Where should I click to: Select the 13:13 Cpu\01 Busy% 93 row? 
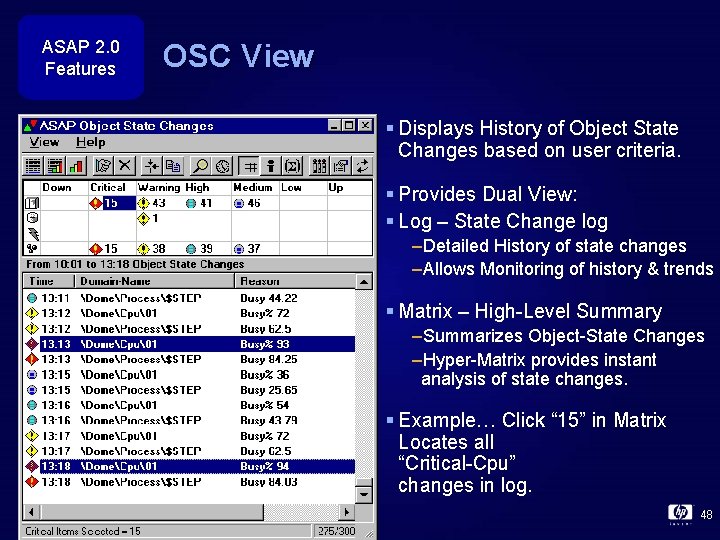(190, 344)
